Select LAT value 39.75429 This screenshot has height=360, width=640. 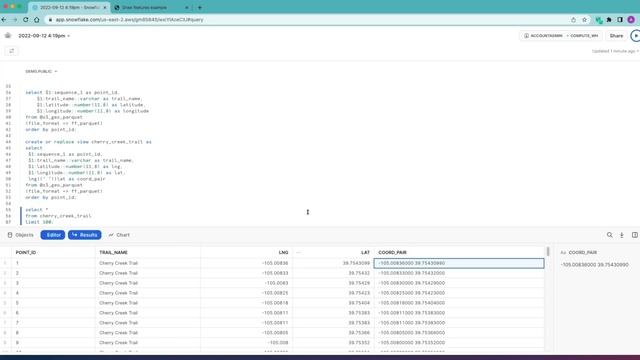coord(359,283)
